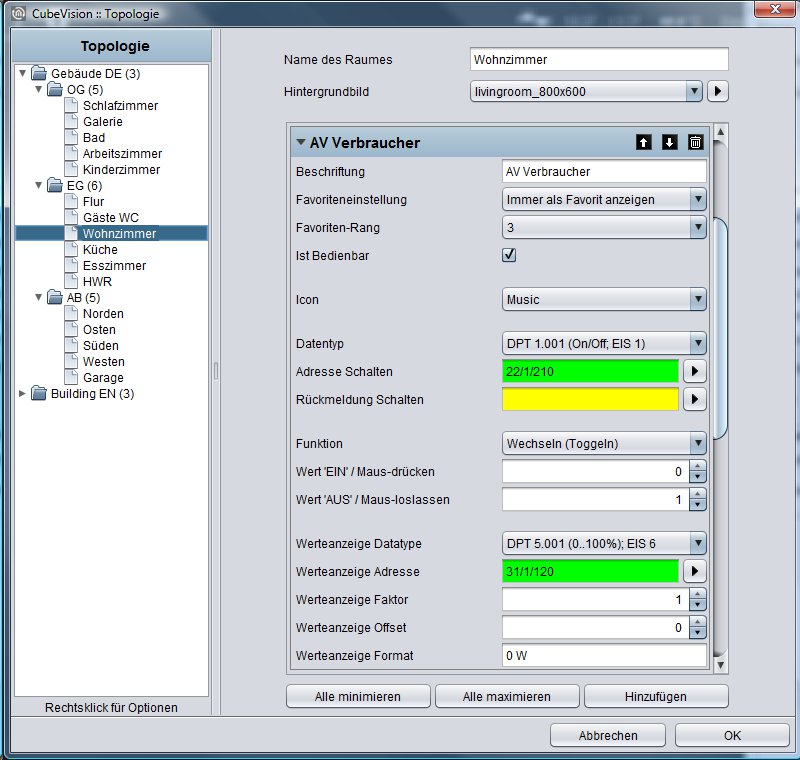Image resolution: width=800 pixels, height=760 pixels.
Task: Confirm with the OK button
Action: (732, 735)
